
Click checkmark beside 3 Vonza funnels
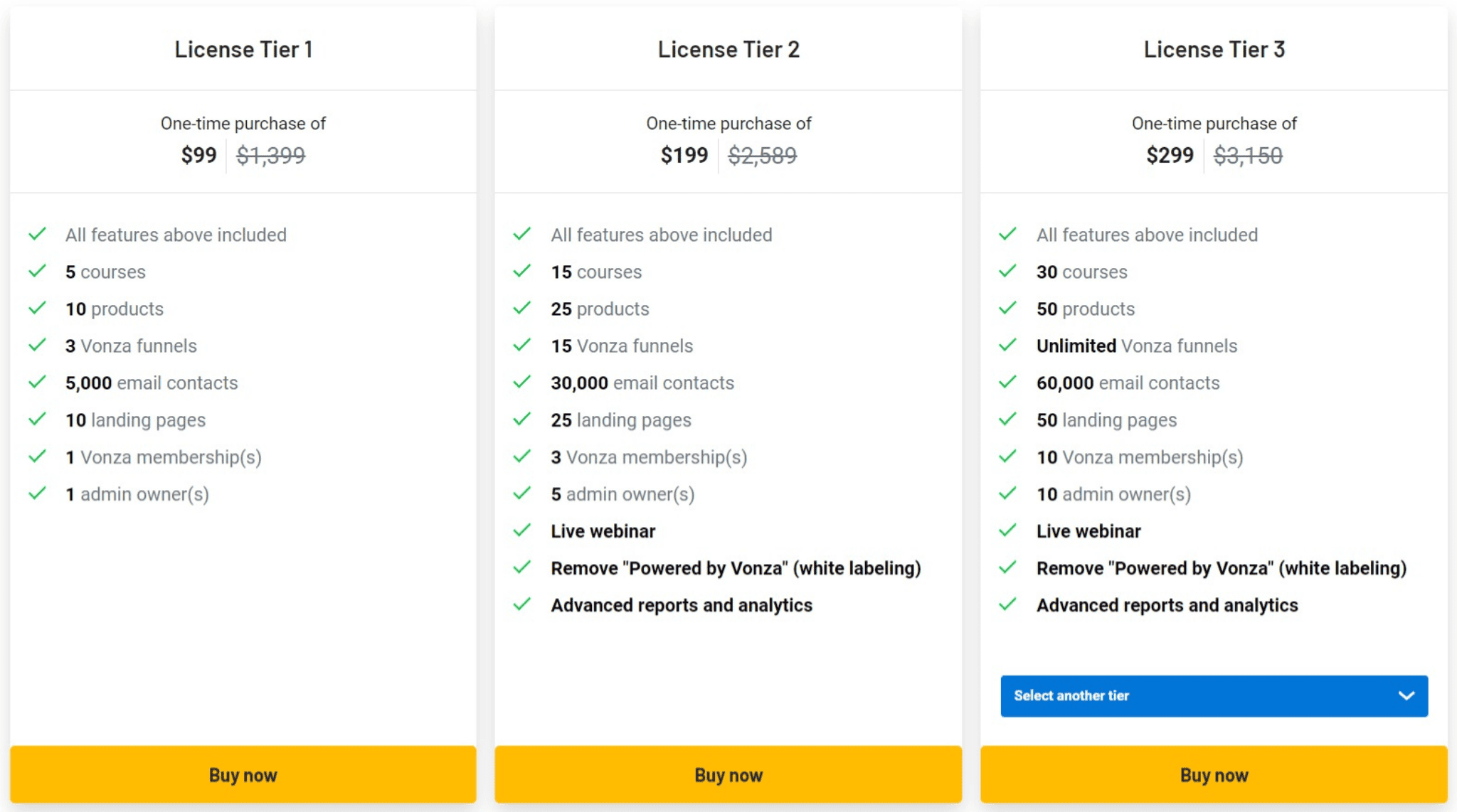[x=37, y=345]
